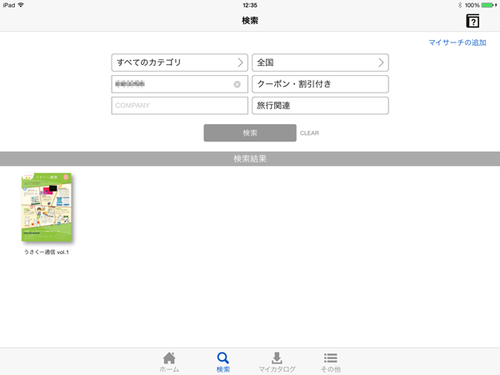Tap the battery indicator in status bar
This screenshot has width=500, height=375.
pyautogui.click(x=489, y=5)
